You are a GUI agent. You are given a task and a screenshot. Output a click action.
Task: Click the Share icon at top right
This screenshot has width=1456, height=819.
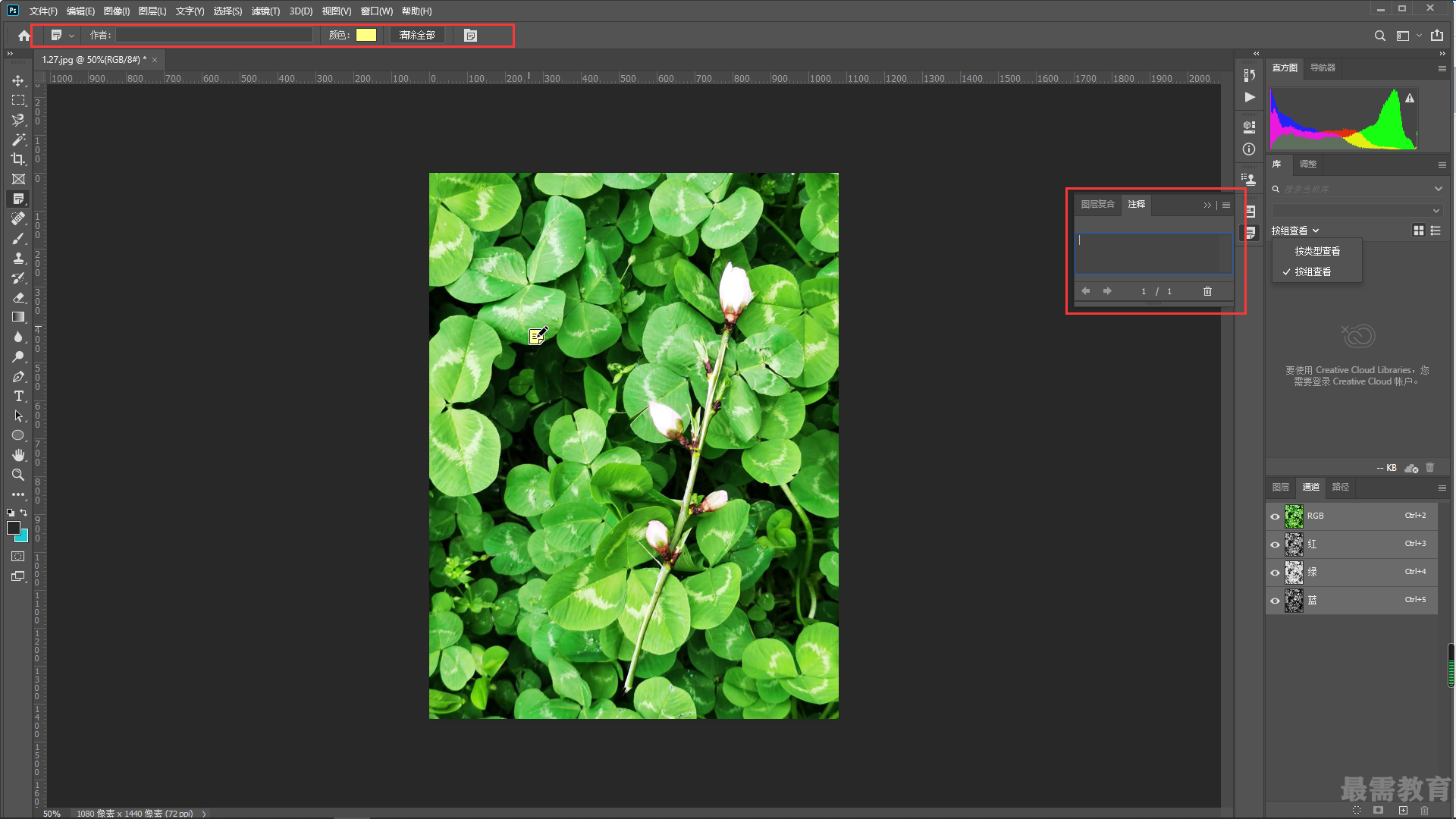[x=1437, y=36]
